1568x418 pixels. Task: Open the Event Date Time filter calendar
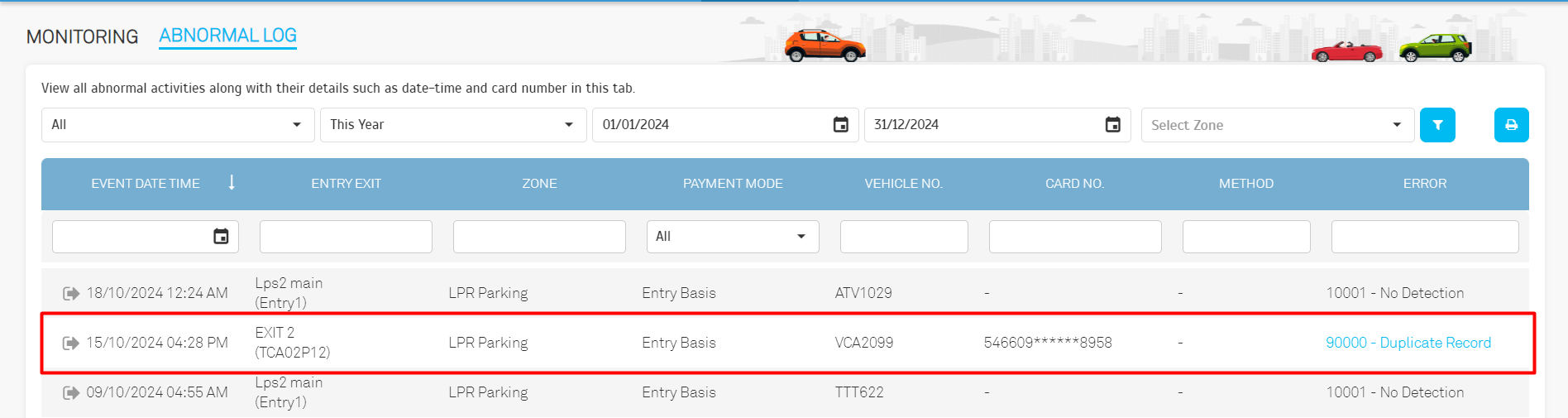(221, 237)
